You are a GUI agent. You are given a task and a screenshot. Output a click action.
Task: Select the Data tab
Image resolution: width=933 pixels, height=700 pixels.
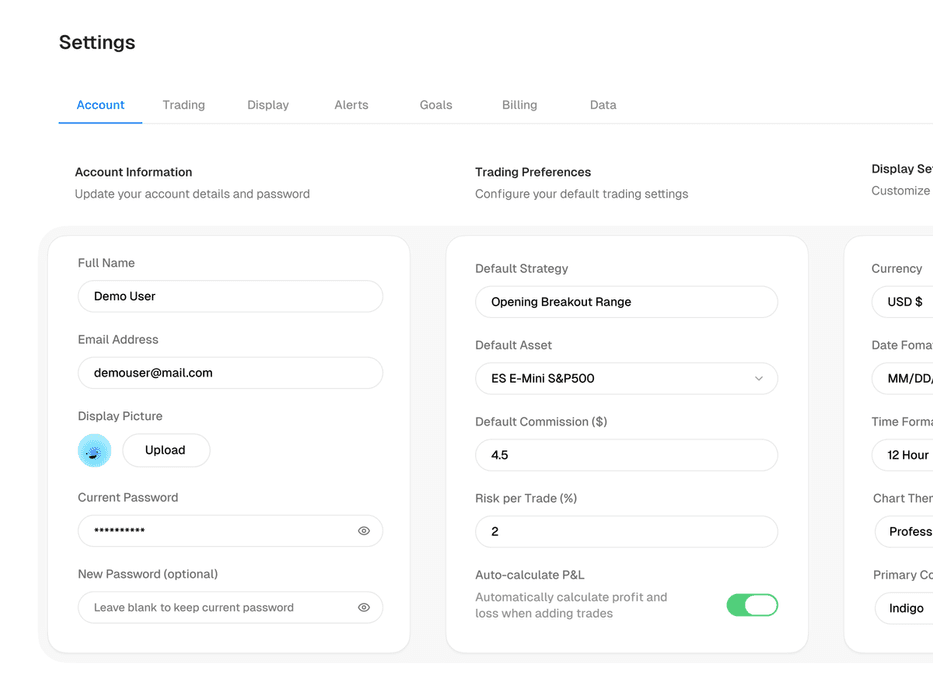603,105
